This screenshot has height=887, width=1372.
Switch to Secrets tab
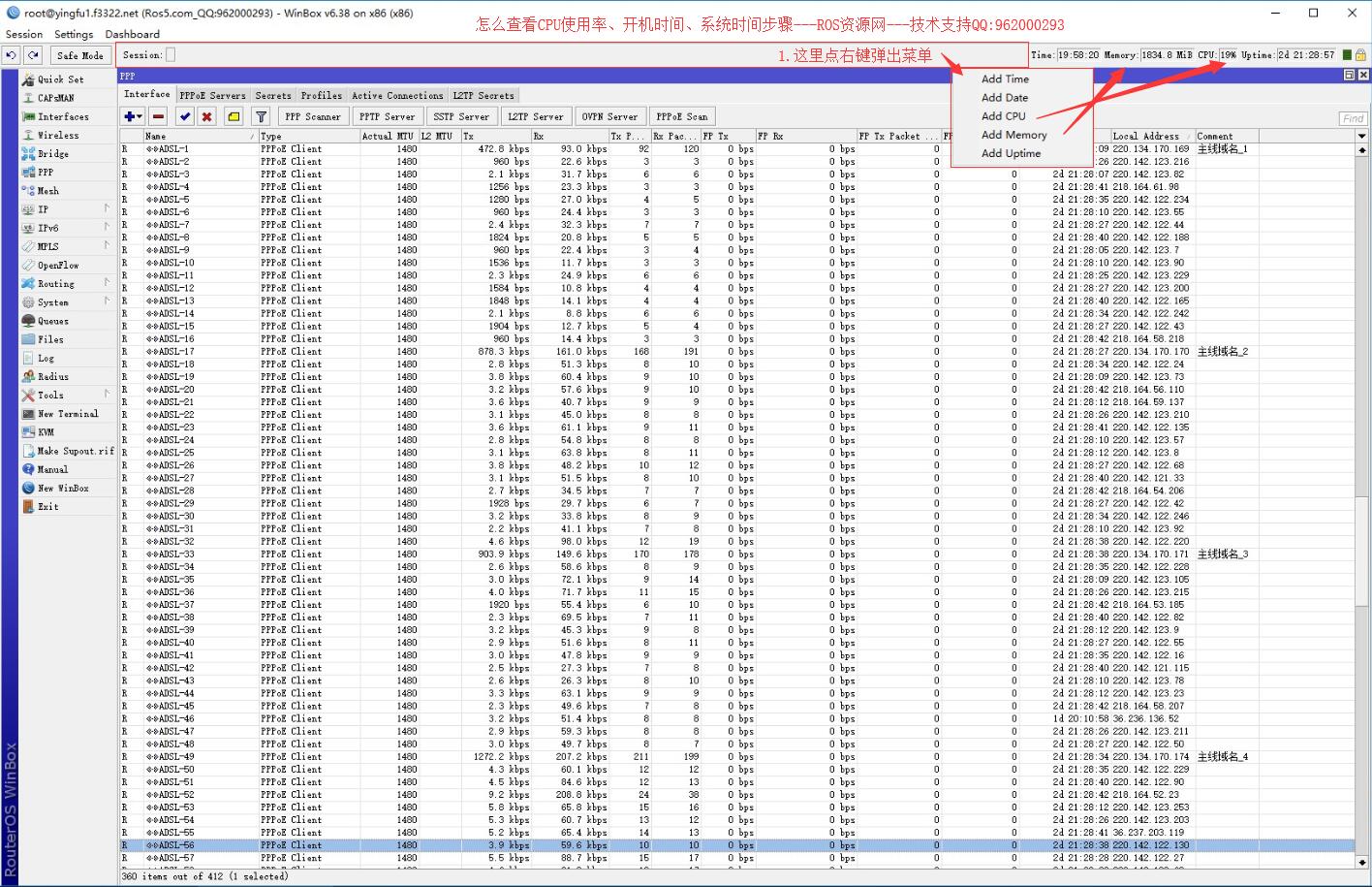pos(273,95)
